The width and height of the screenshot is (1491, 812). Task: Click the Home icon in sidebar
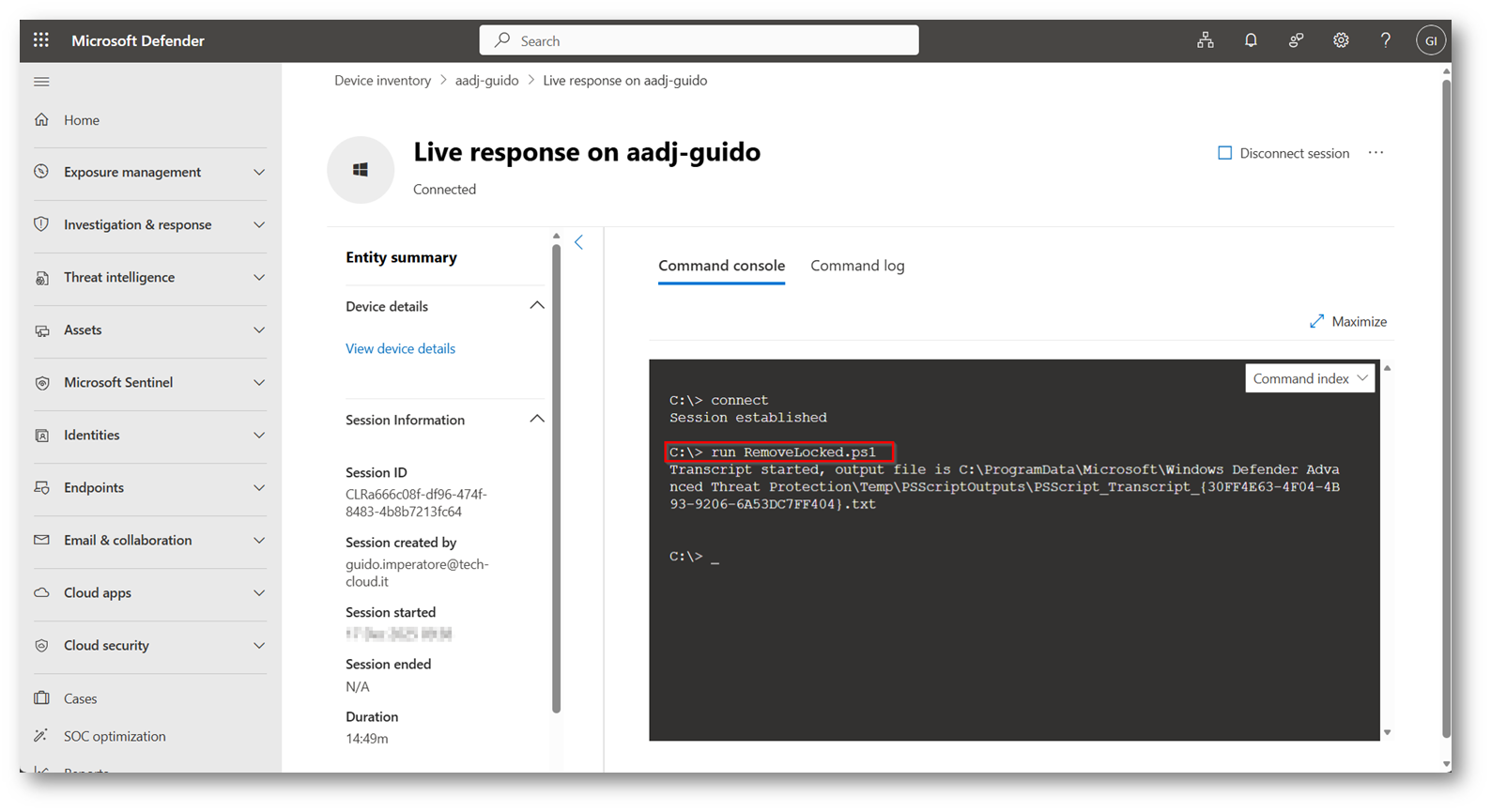(x=41, y=120)
